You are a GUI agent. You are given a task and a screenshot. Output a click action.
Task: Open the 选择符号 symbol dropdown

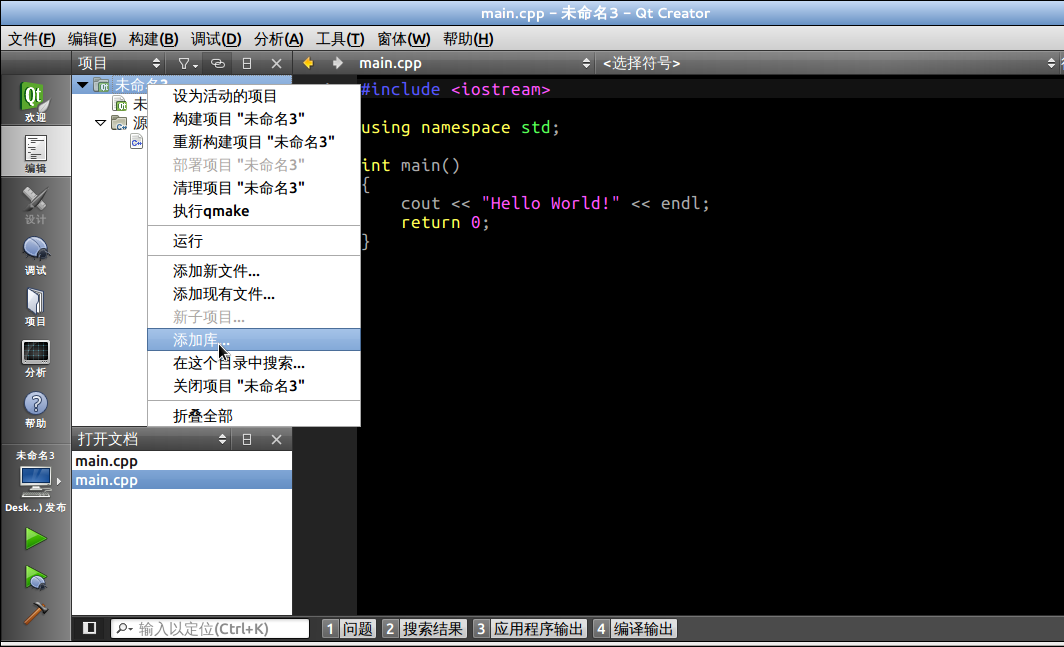coord(828,63)
